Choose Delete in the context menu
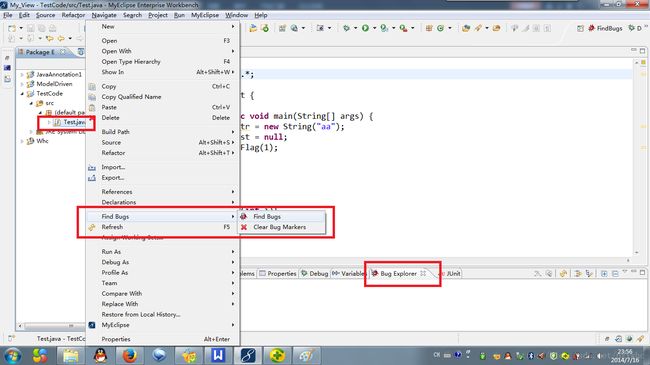Viewport: 650px width, 365px height. (x=162, y=117)
